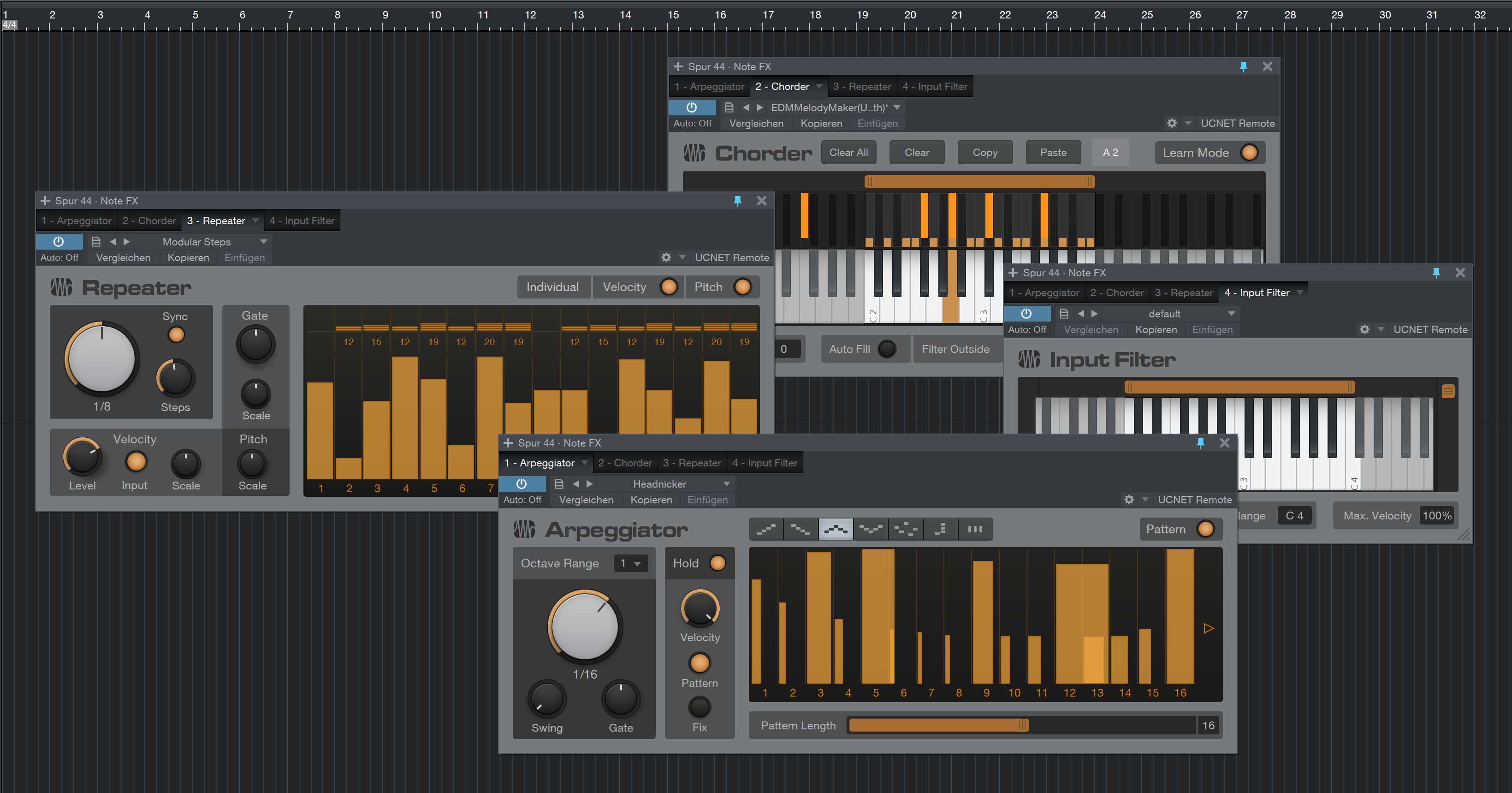Switch to 3 - Repeater tab in Input Filter window

pos(1183,292)
